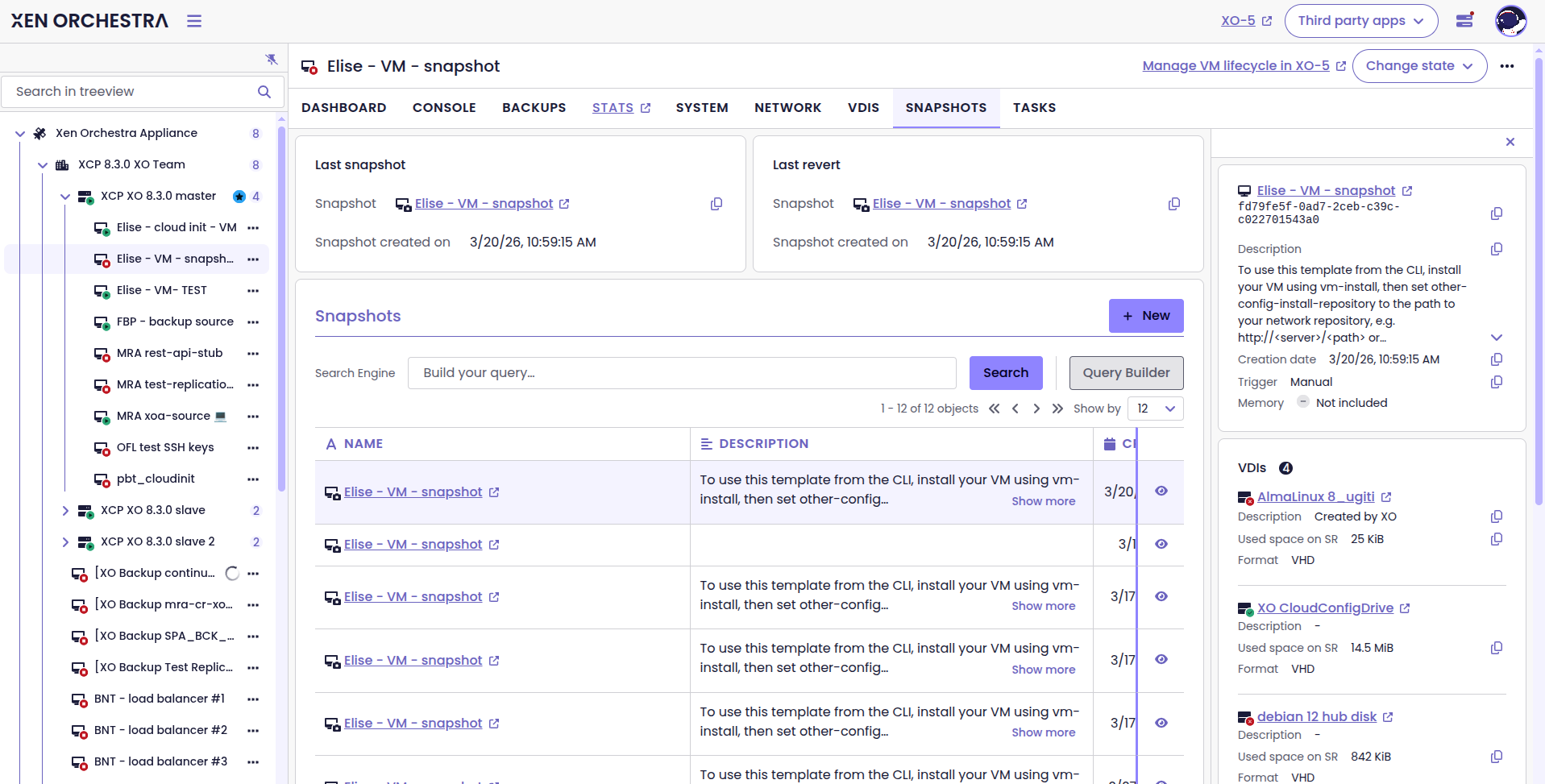The height and width of the screenshot is (784, 1545).
Task: Go to last page of snapshots list
Action: coord(1057,409)
